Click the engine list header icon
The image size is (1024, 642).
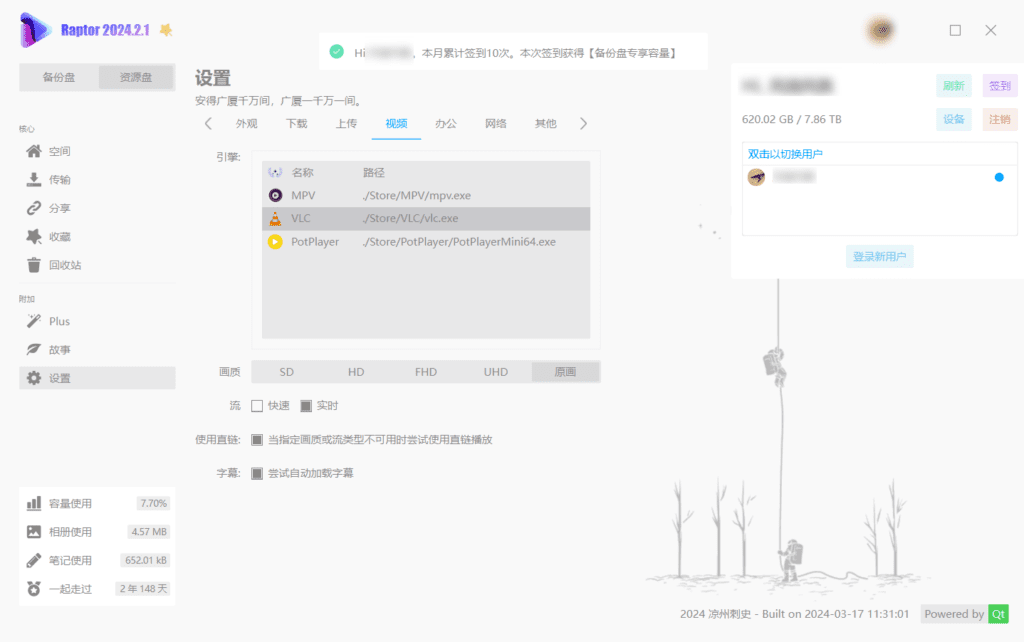click(x=276, y=172)
